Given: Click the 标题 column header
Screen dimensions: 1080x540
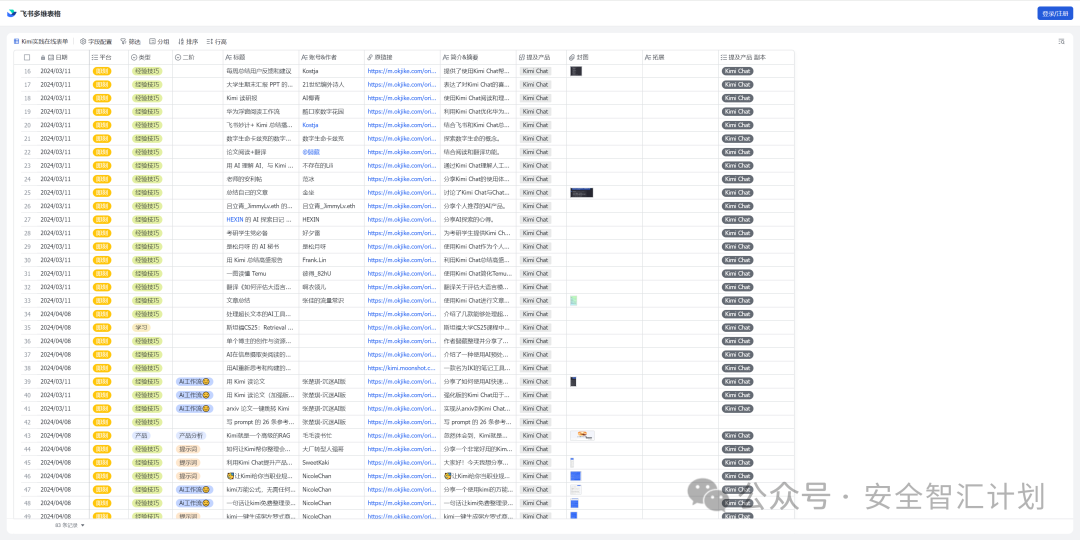Looking at the screenshot, I should 260,57.
